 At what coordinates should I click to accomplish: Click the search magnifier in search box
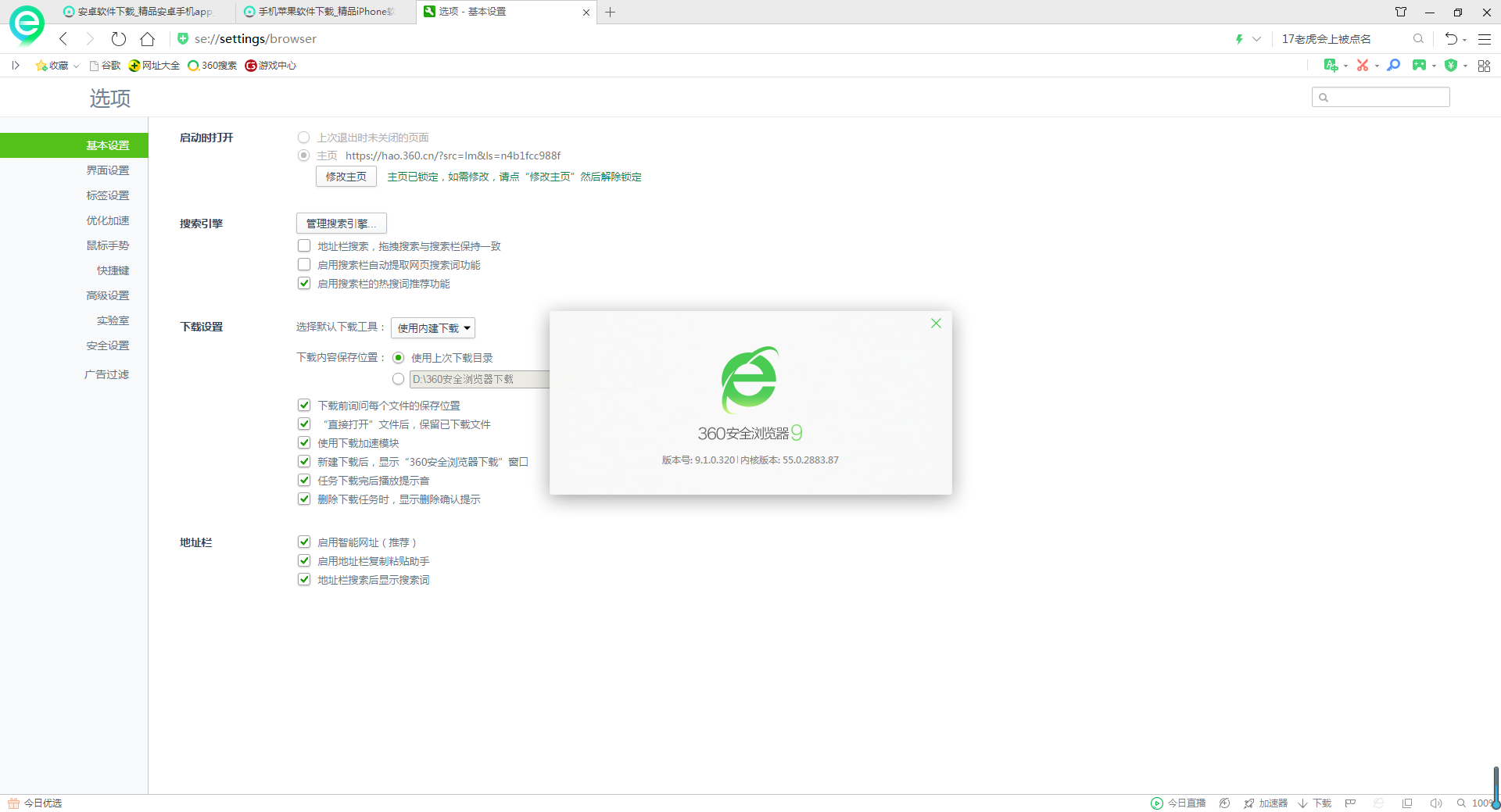(x=1418, y=39)
